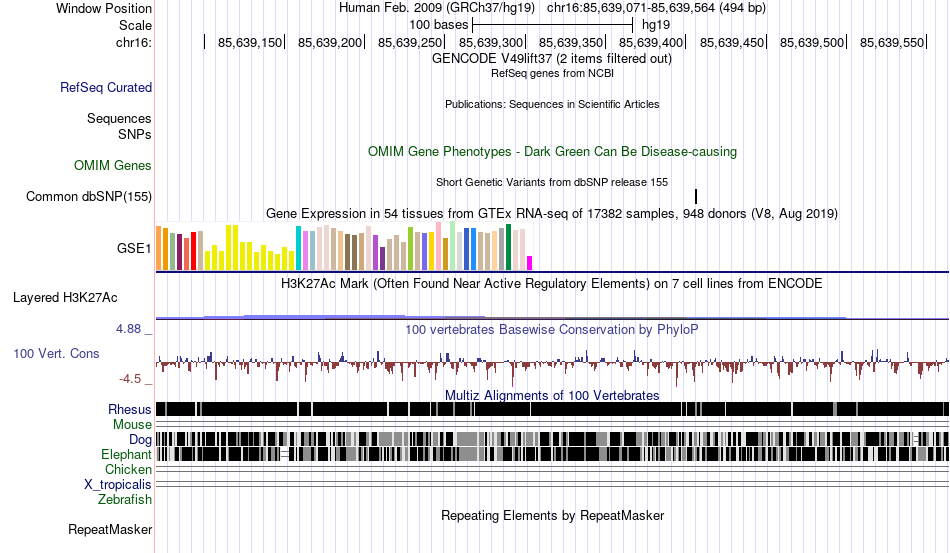
Task: Click the magenta GTEx expression bar
Action: point(530,263)
